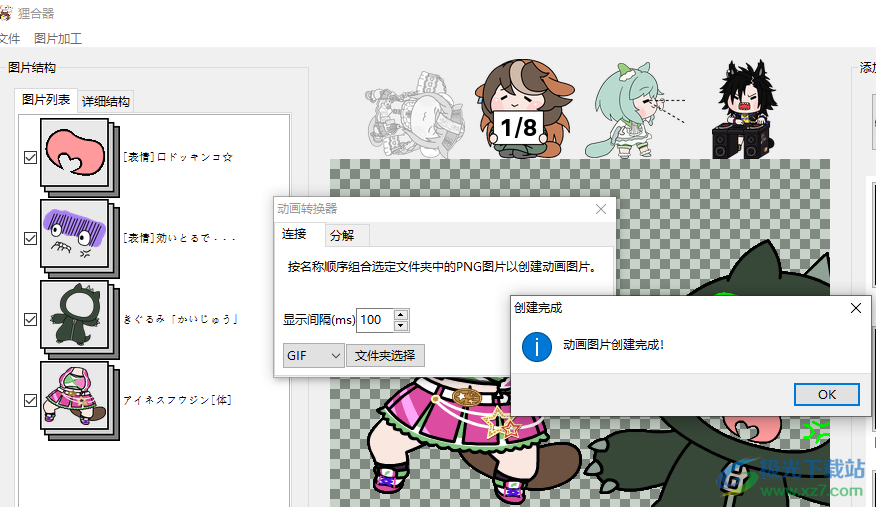
Task: Open the 图片加工 menu
Action: click(58, 39)
